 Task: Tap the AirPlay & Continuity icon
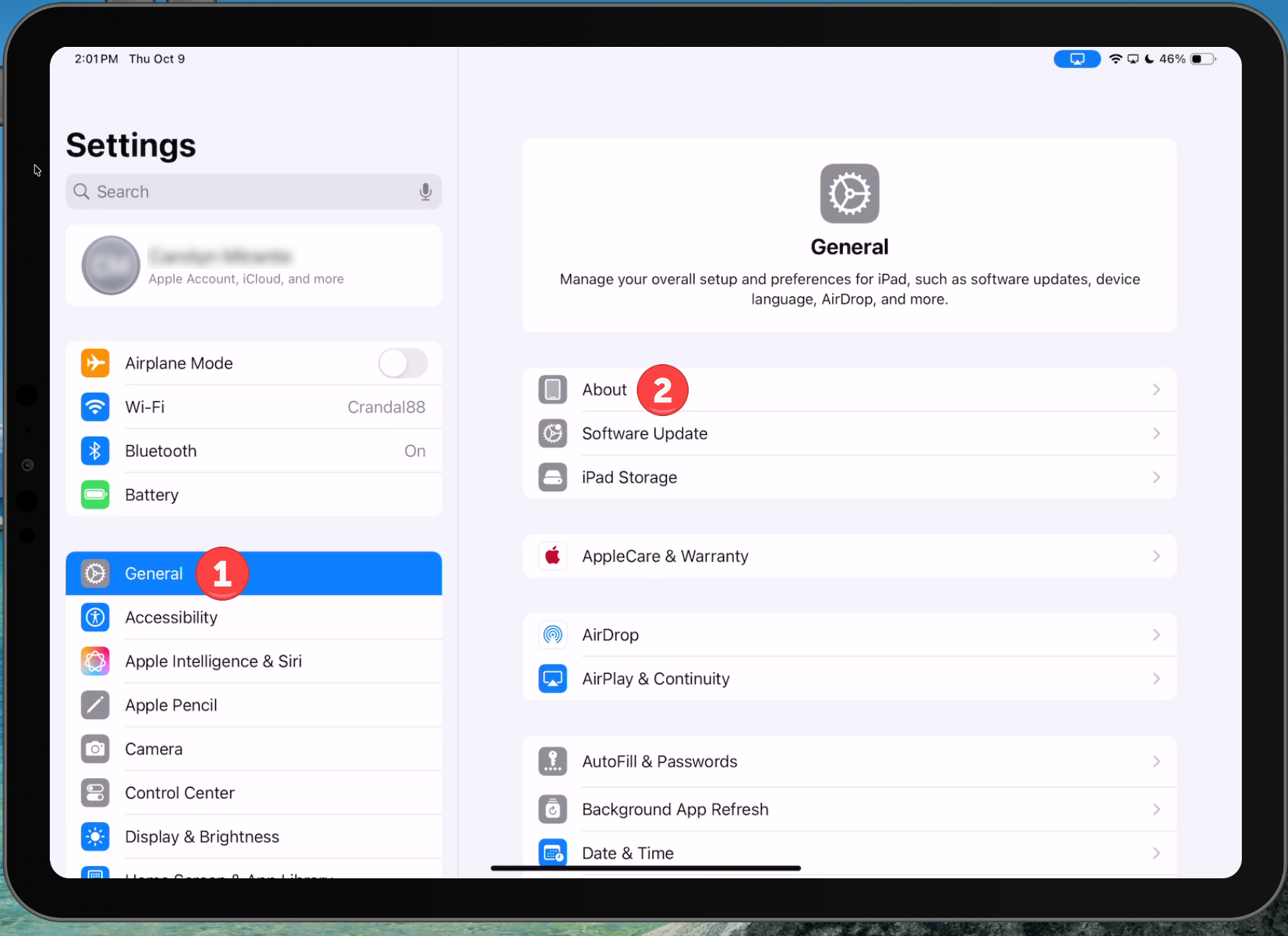[x=553, y=679]
